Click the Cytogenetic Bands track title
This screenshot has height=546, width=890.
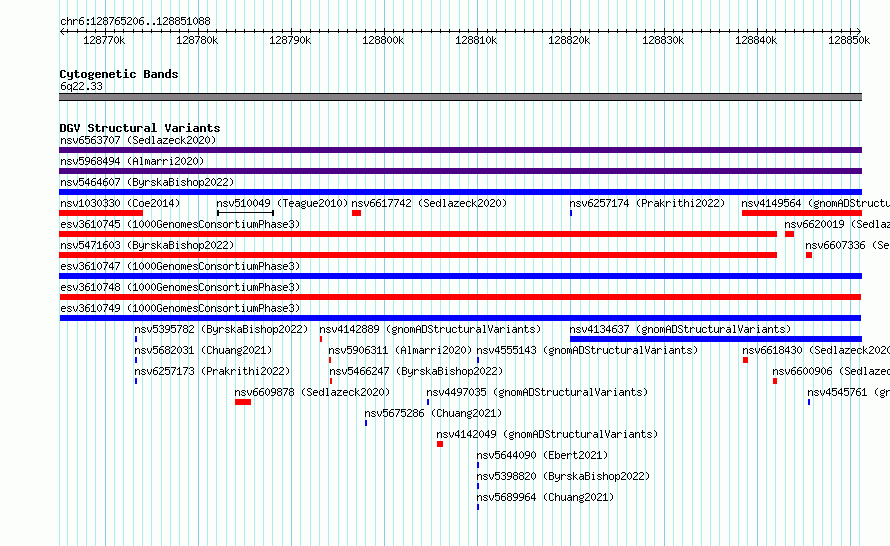point(119,74)
